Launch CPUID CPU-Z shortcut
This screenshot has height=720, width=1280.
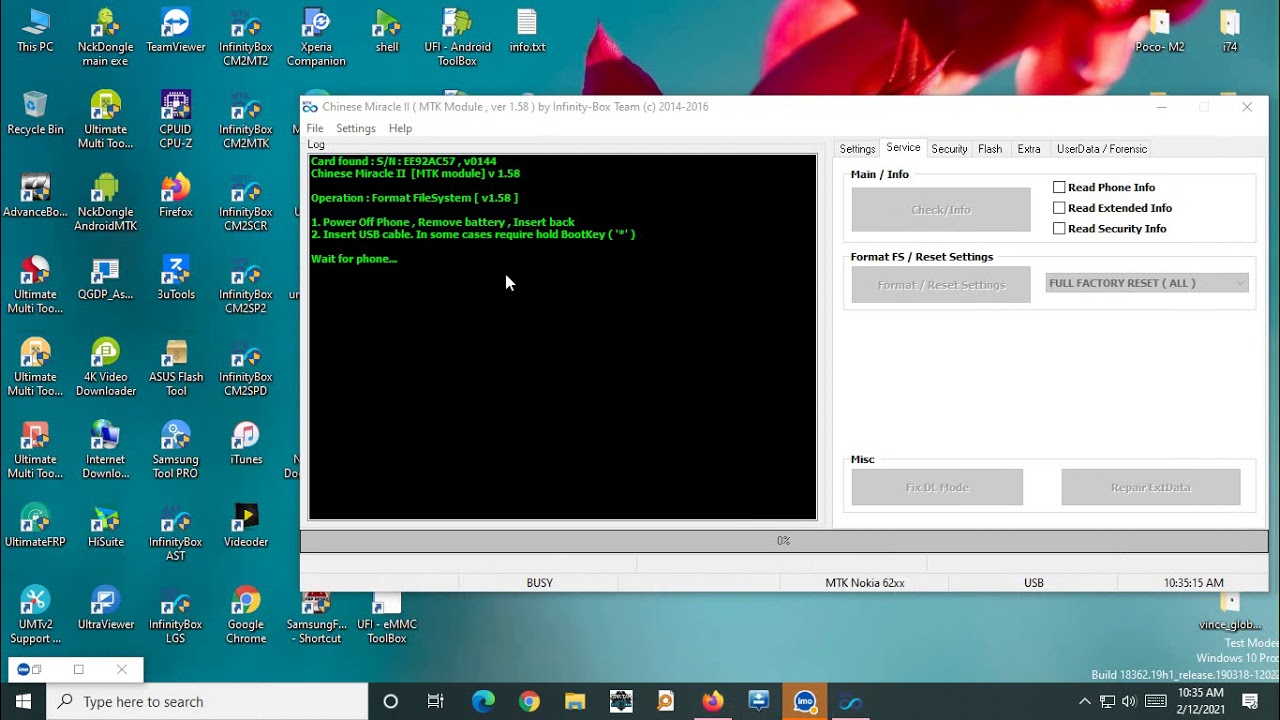coord(176,120)
